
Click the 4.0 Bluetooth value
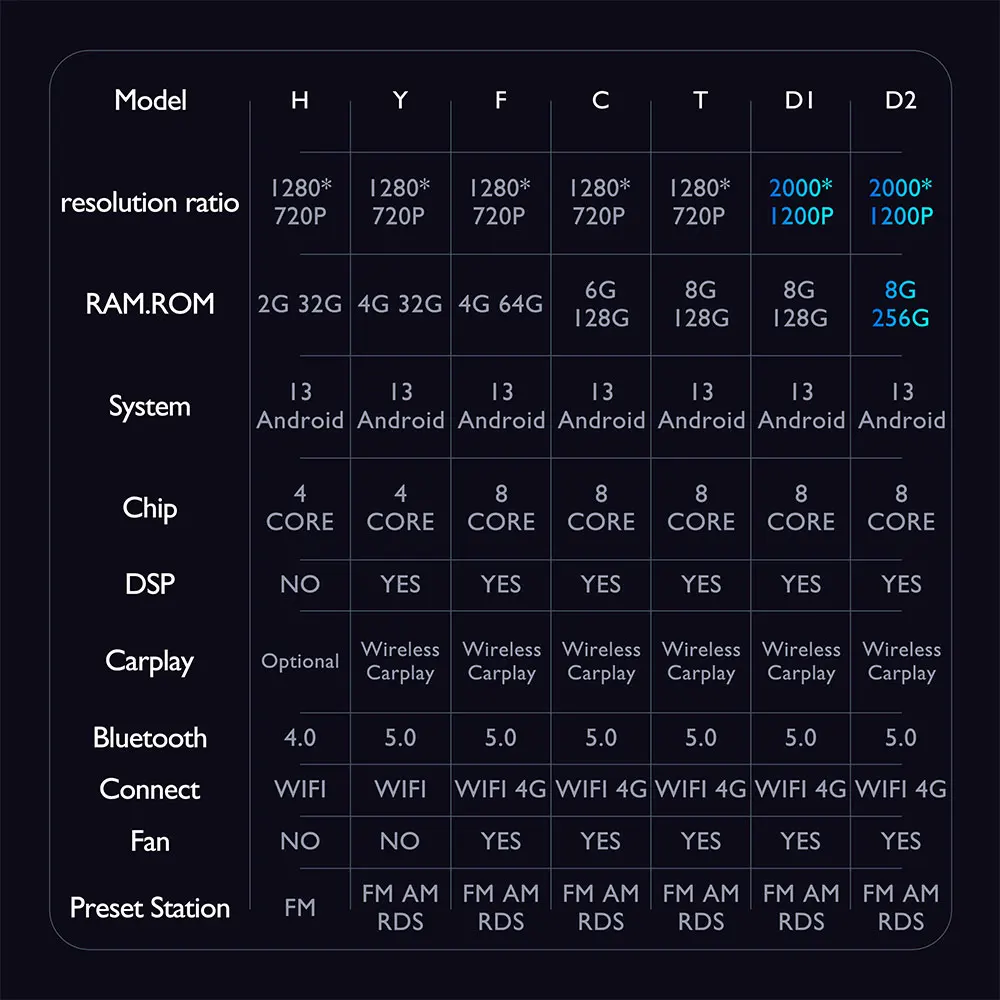300,738
